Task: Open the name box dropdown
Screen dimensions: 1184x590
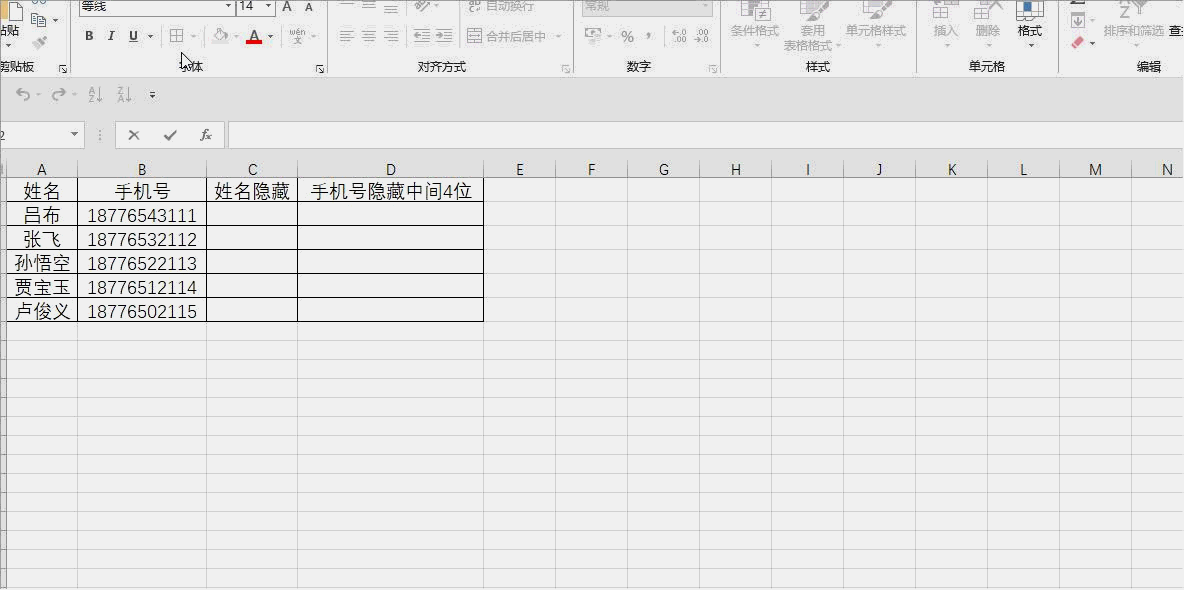Action: coord(74,134)
